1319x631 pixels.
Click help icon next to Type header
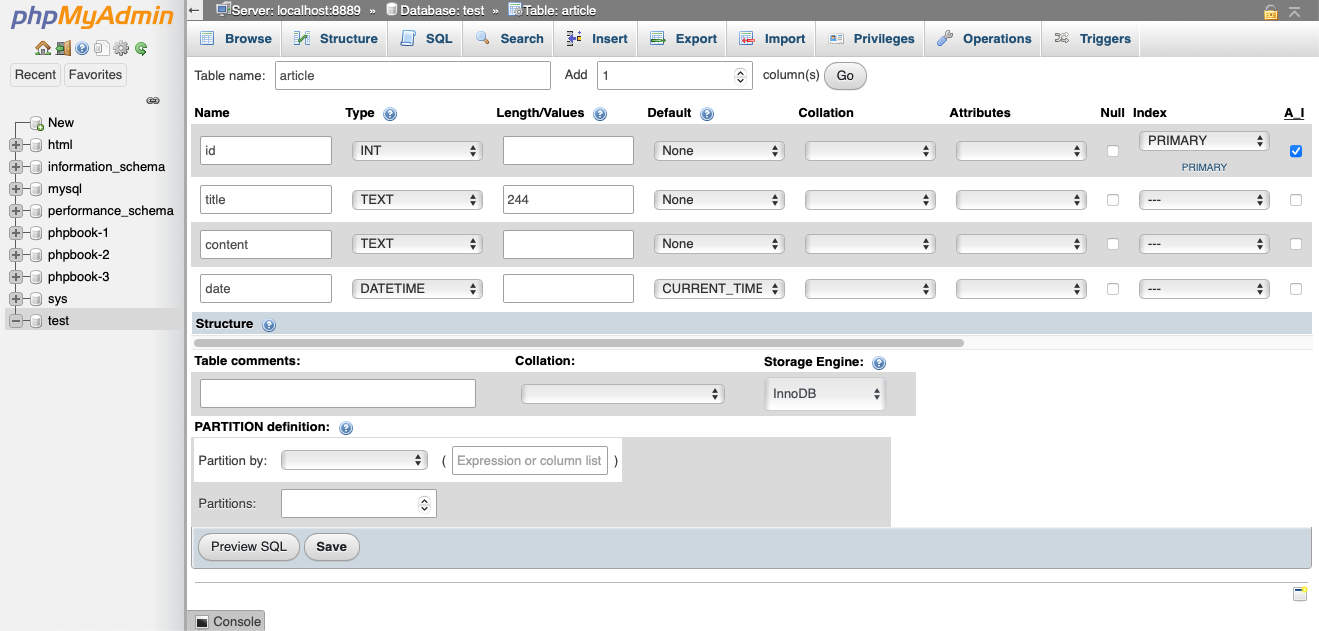[x=390, y=114]
